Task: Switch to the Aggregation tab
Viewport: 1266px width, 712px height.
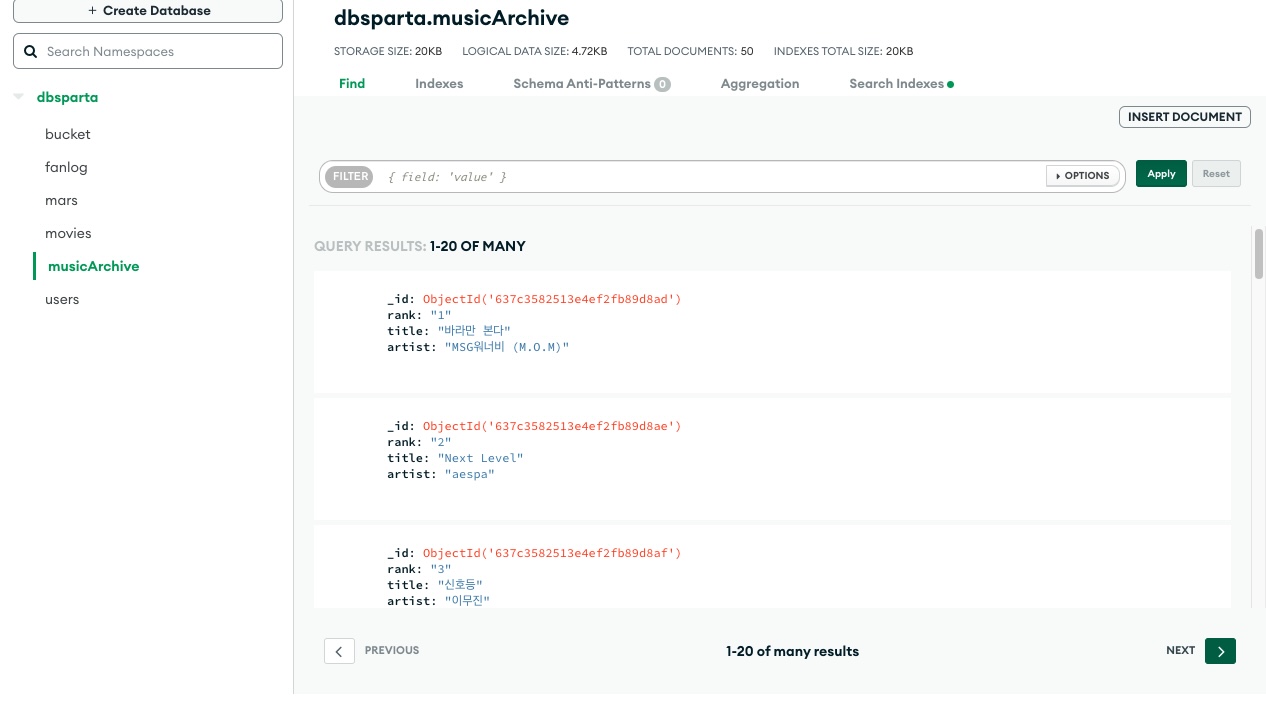Action: tap(760, 84)
